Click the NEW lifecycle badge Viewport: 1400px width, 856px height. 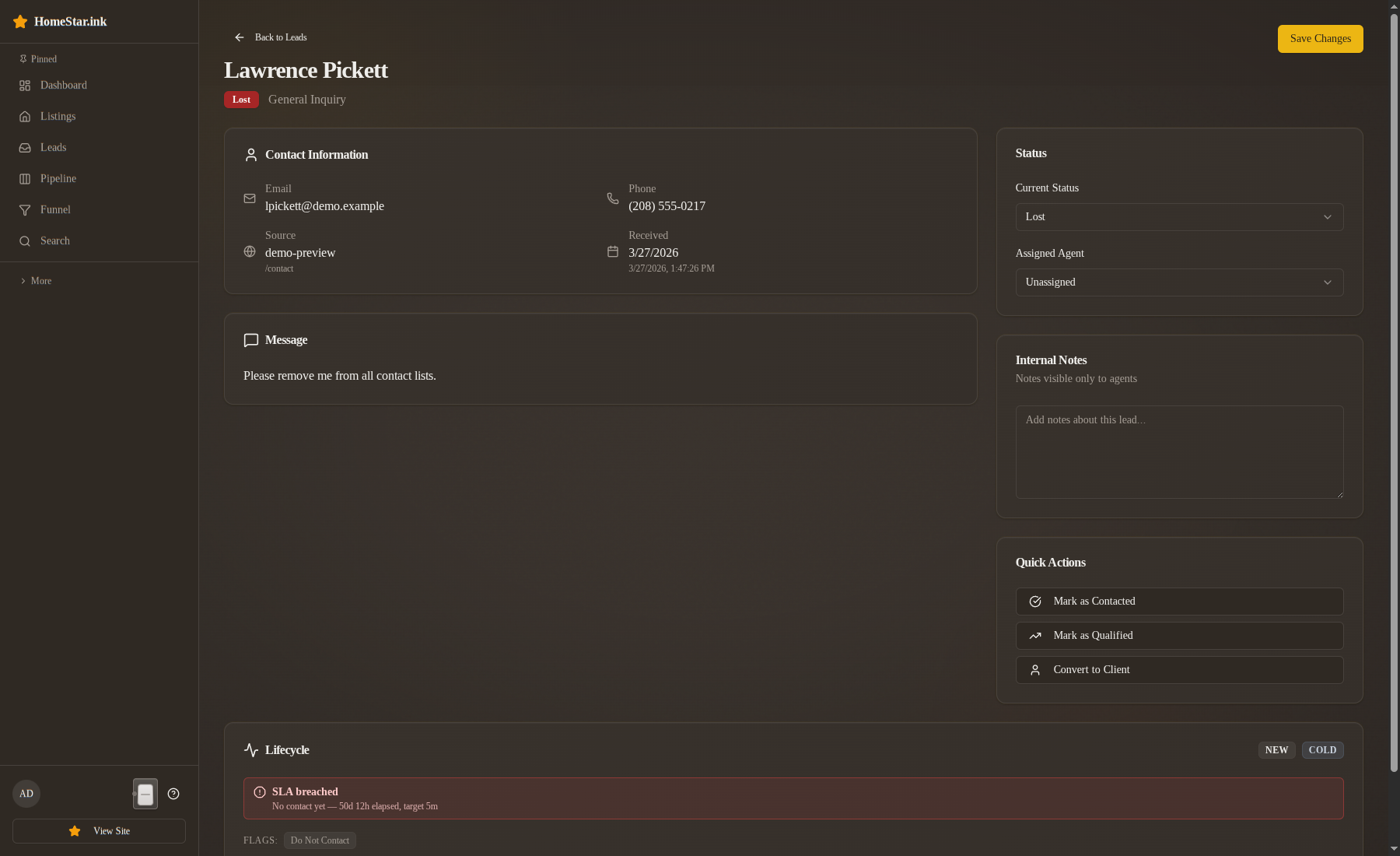[x=1276, y=750]
